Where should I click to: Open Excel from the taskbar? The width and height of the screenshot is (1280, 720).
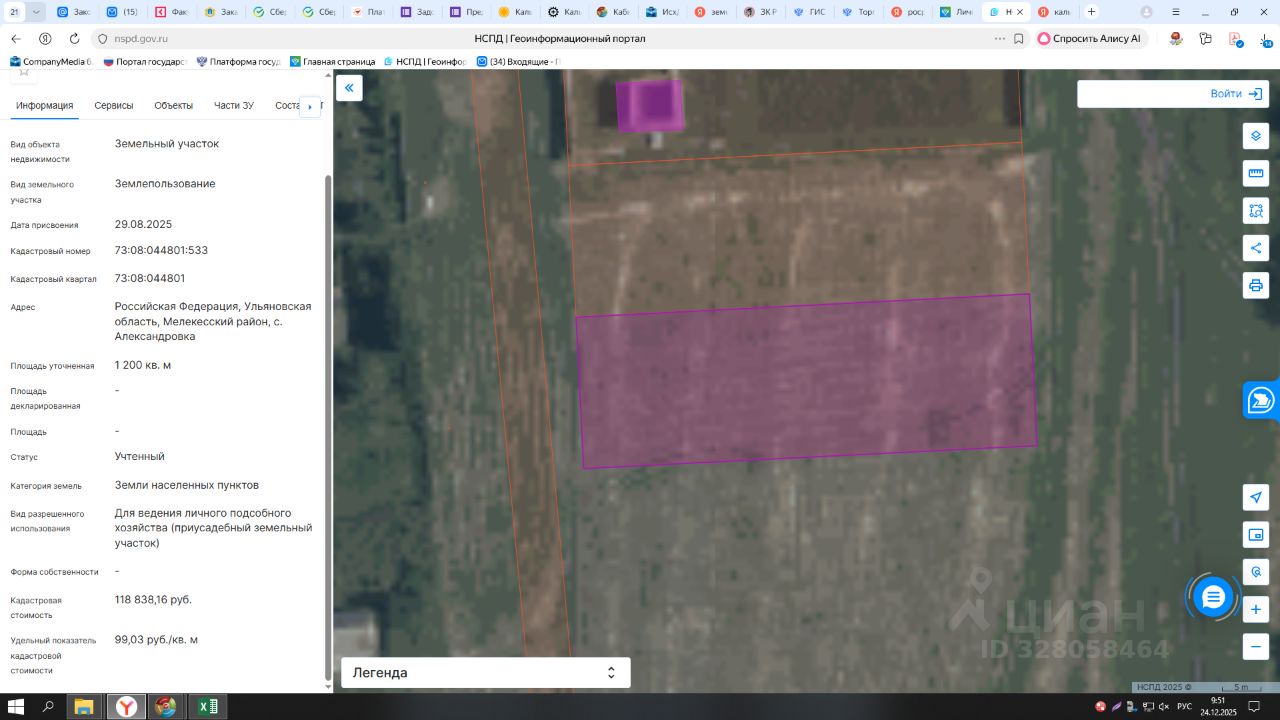click(207, 707)
